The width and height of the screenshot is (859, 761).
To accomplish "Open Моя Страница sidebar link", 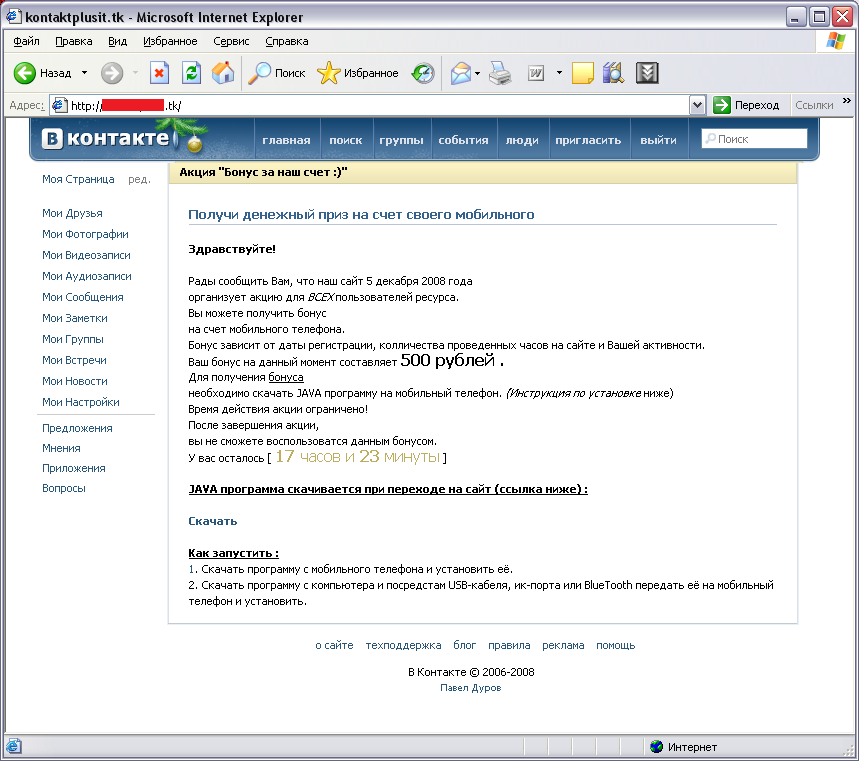I will (78, 179).
